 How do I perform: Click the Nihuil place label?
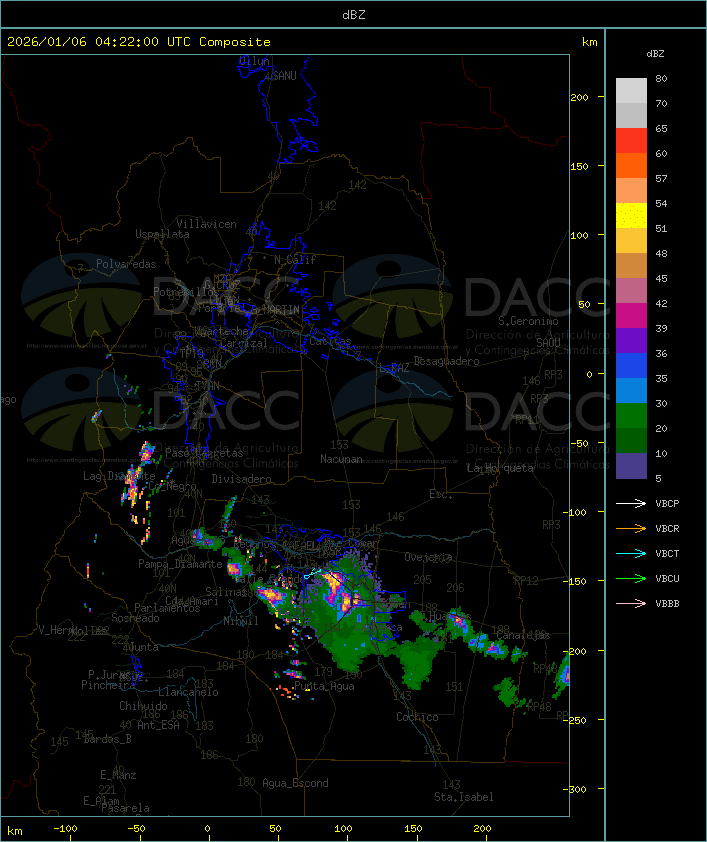click(x=241, y=621)
